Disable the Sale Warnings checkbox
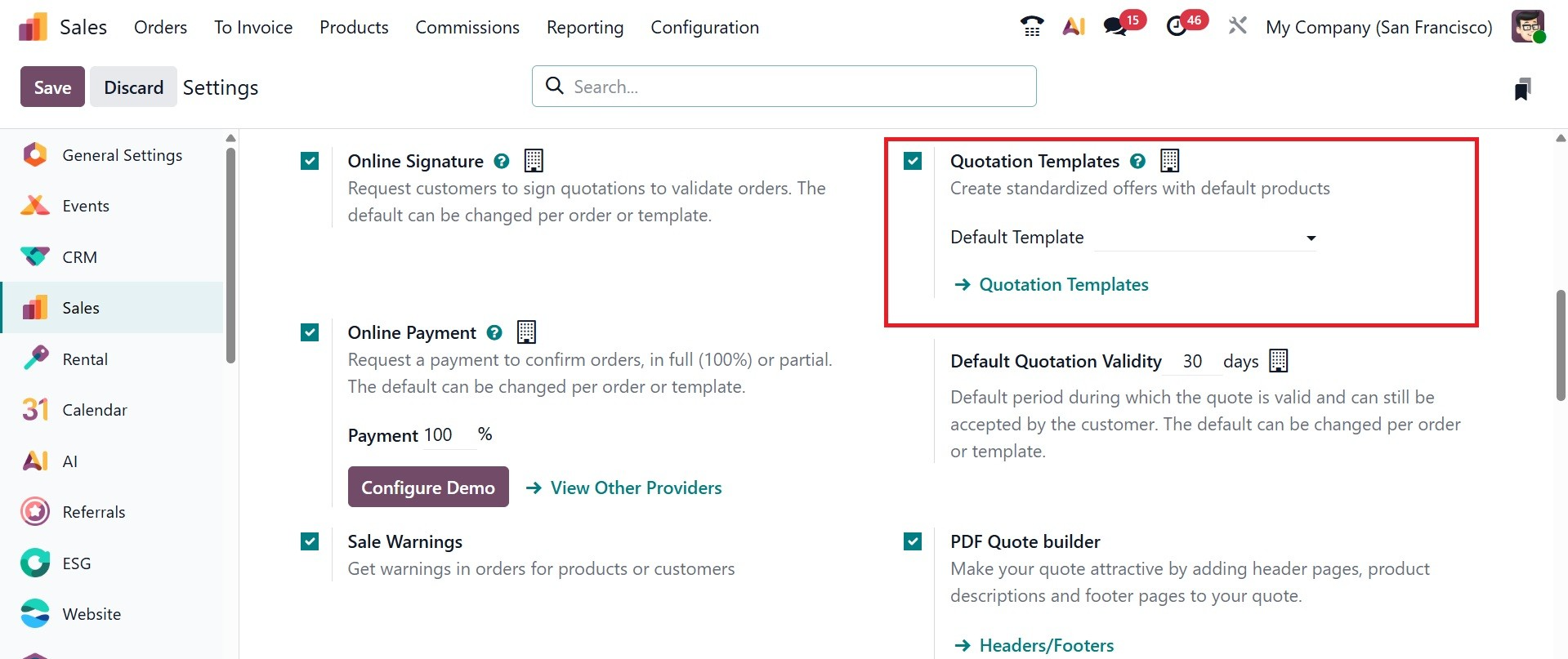The image size is (1568, 659). pyautogui.click(x=310, y=541)
